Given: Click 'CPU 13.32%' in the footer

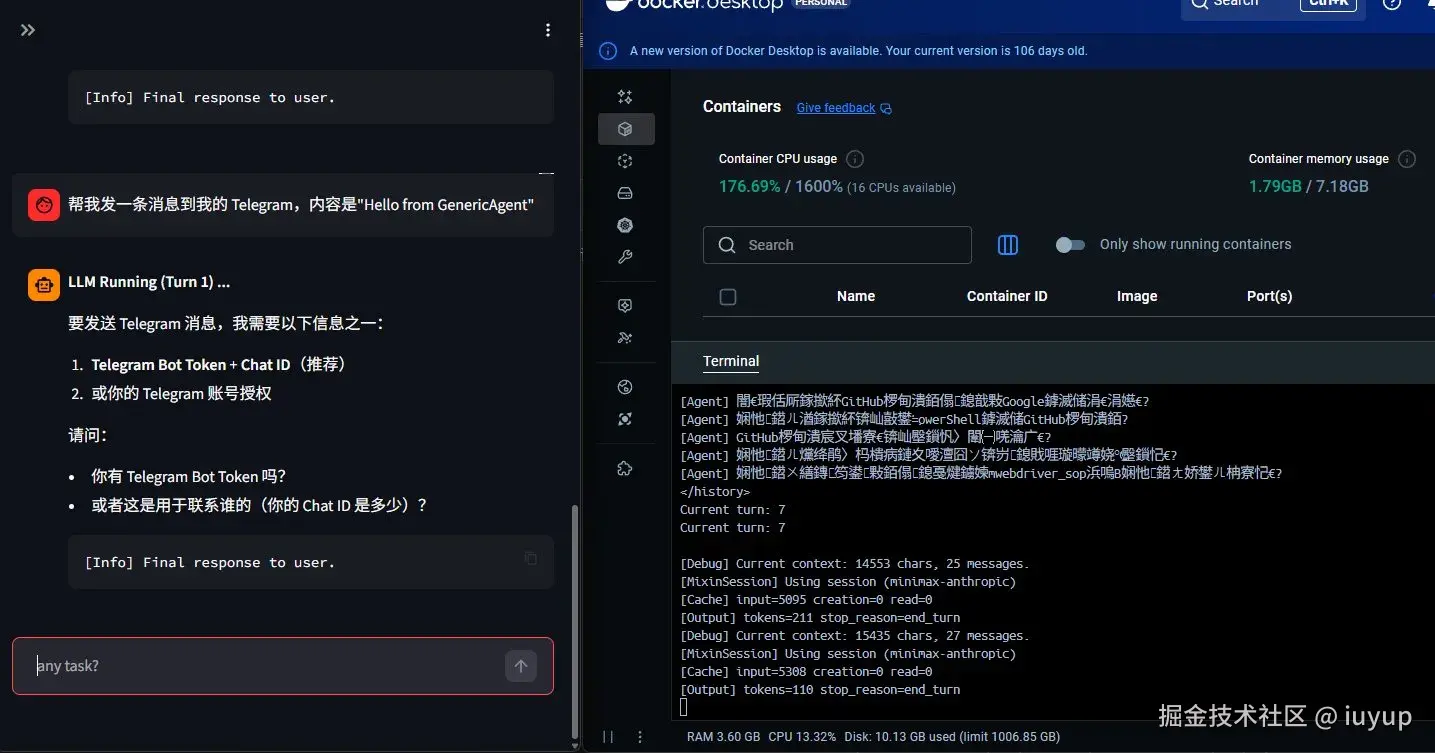Looking at the screenshot, I should click(x=802, y=737).
